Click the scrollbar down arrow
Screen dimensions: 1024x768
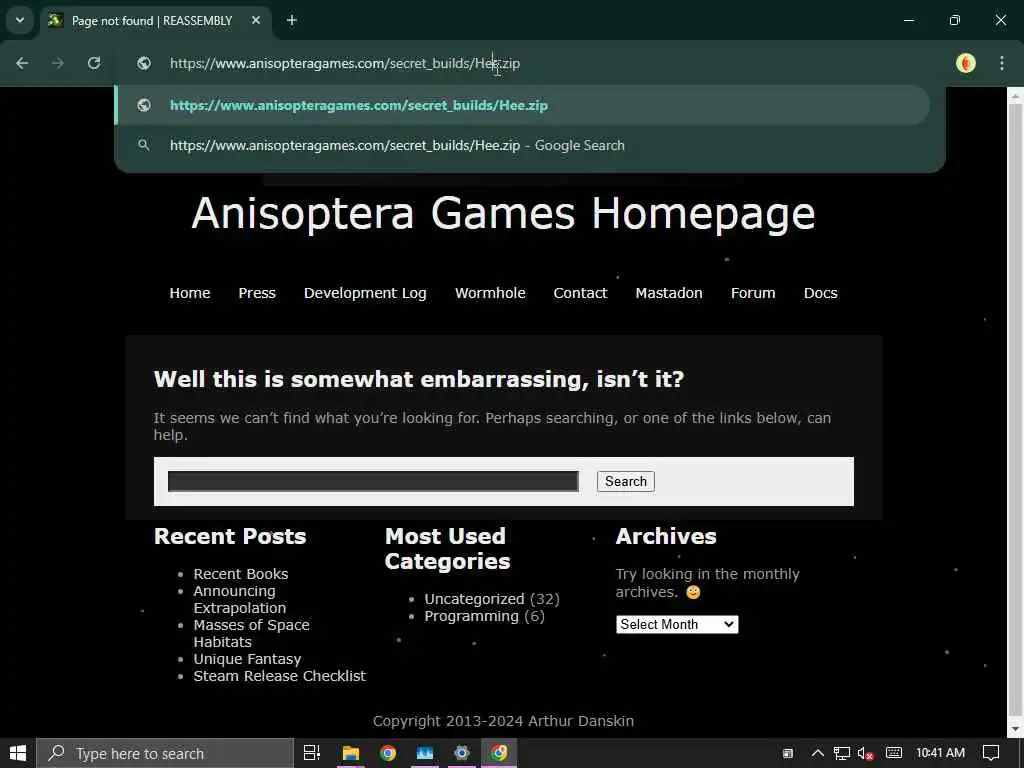point(1015,729)
